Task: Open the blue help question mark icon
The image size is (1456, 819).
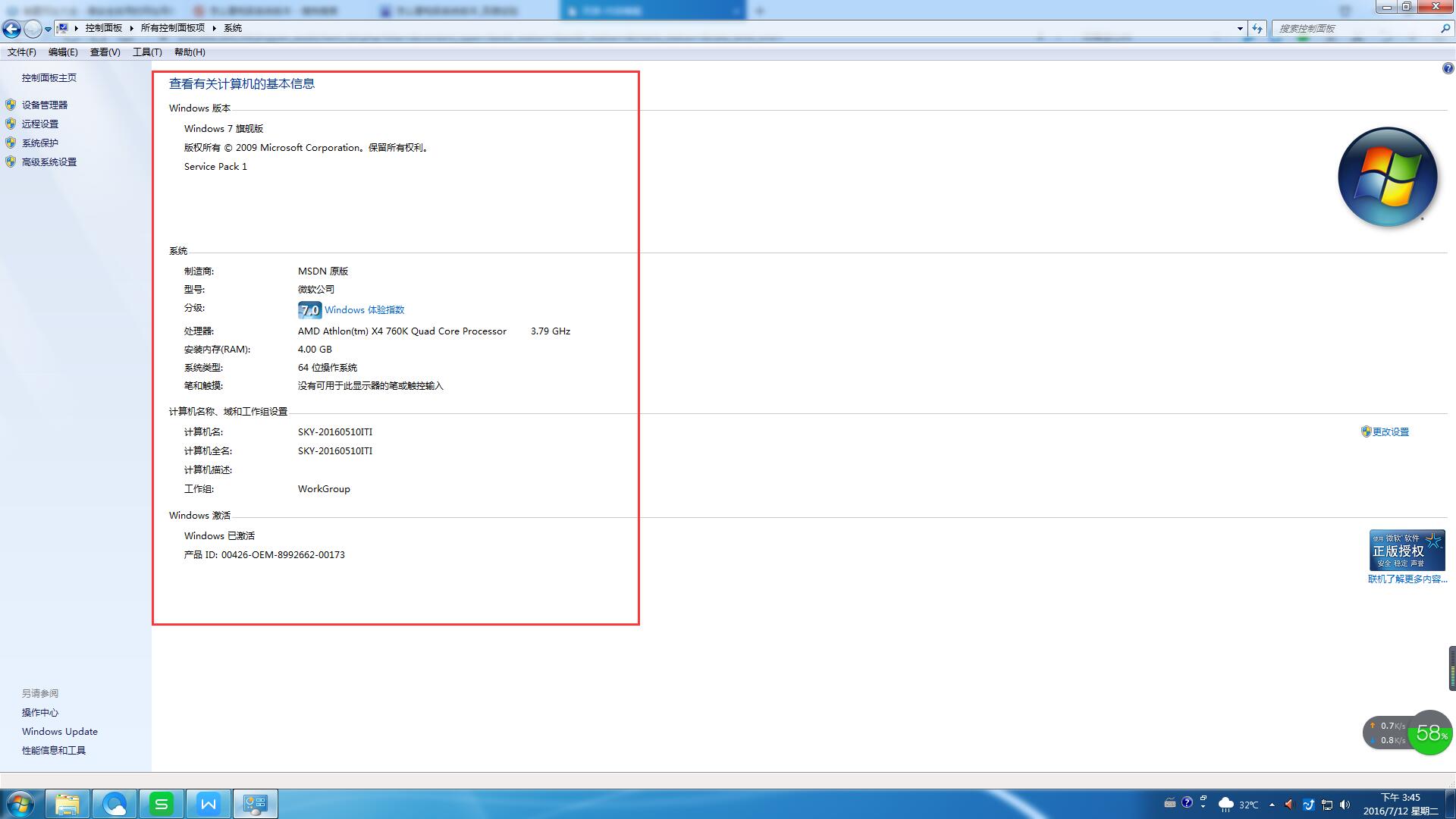Action: pos(1448,68)
